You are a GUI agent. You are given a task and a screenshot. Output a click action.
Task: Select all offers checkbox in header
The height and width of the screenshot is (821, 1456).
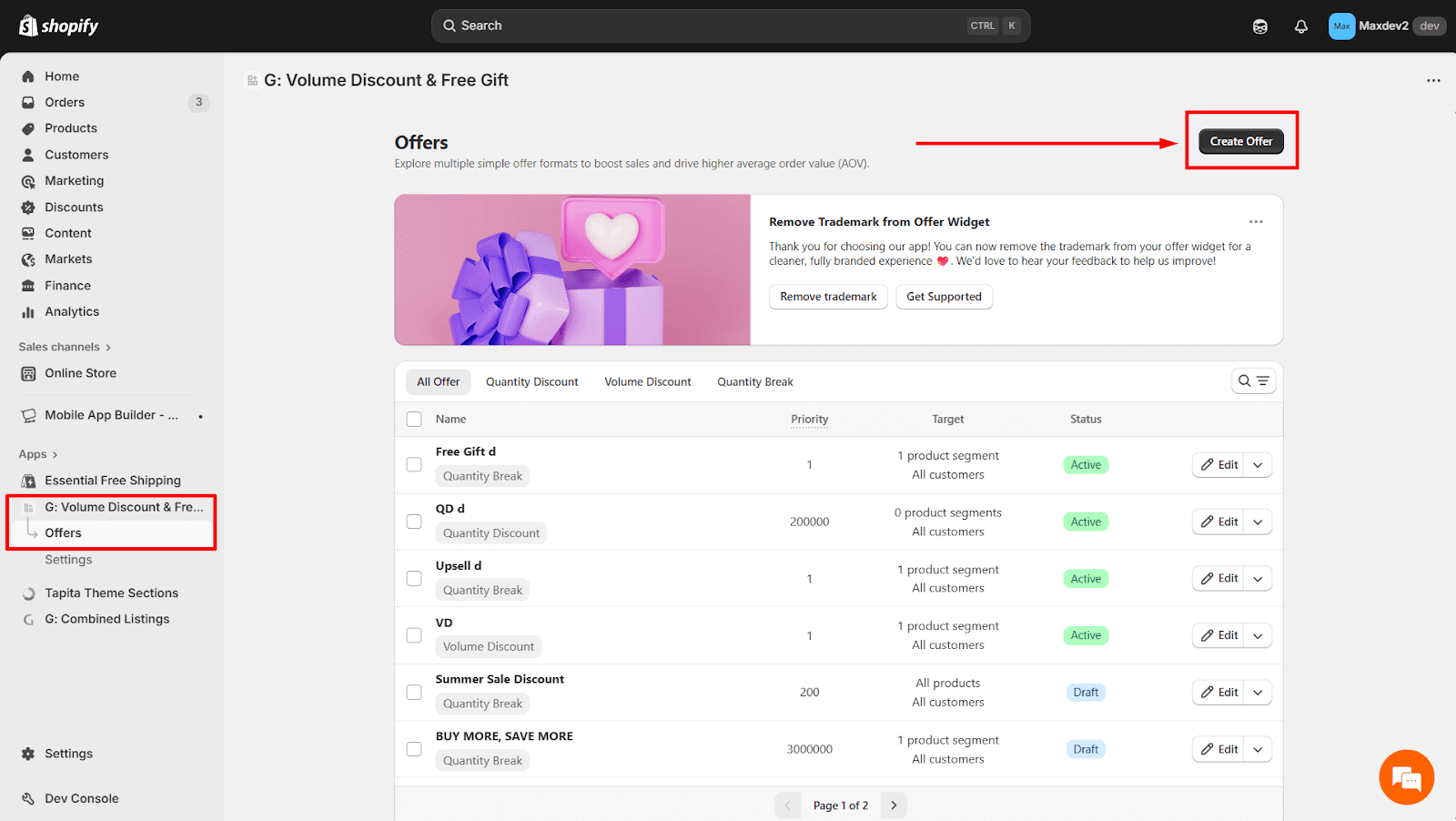coord(414,420)
